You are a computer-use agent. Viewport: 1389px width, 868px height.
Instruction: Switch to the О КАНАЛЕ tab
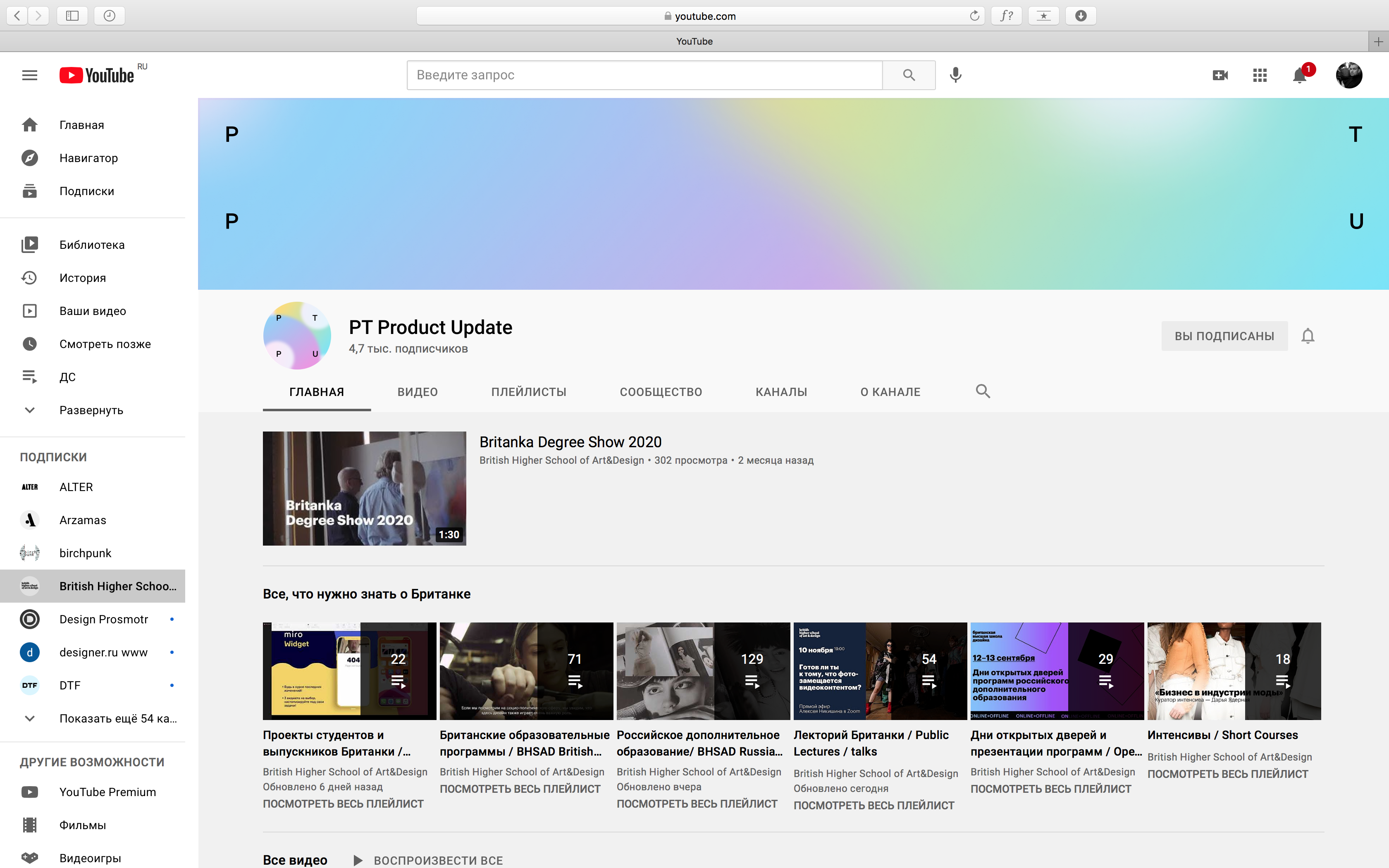[890, 392]
